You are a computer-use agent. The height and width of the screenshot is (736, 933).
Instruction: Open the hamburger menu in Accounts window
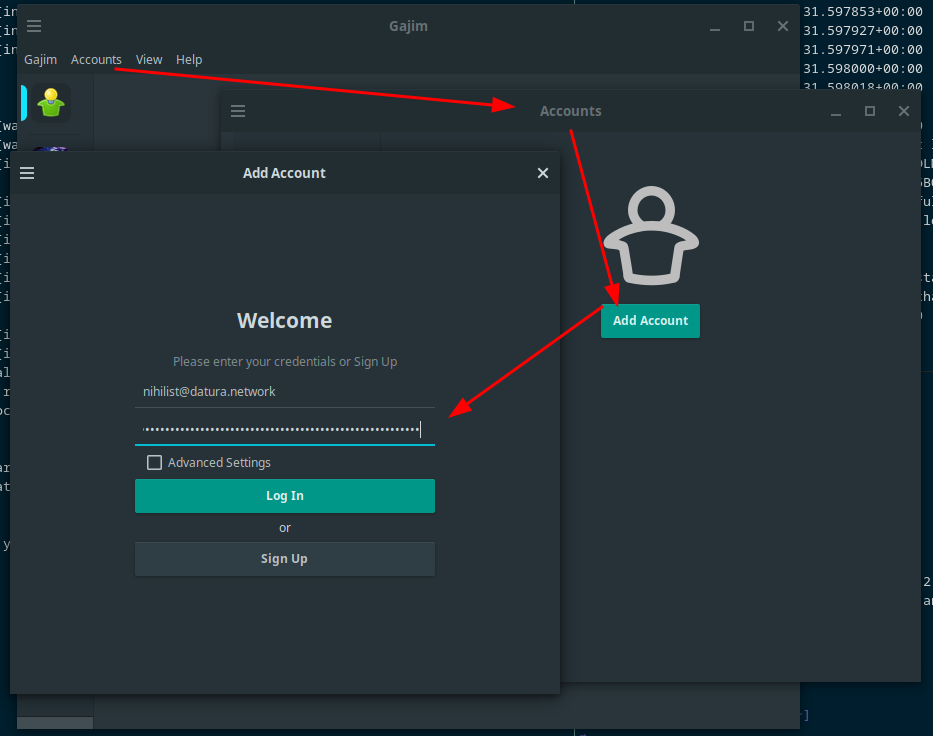click(238, 111)
